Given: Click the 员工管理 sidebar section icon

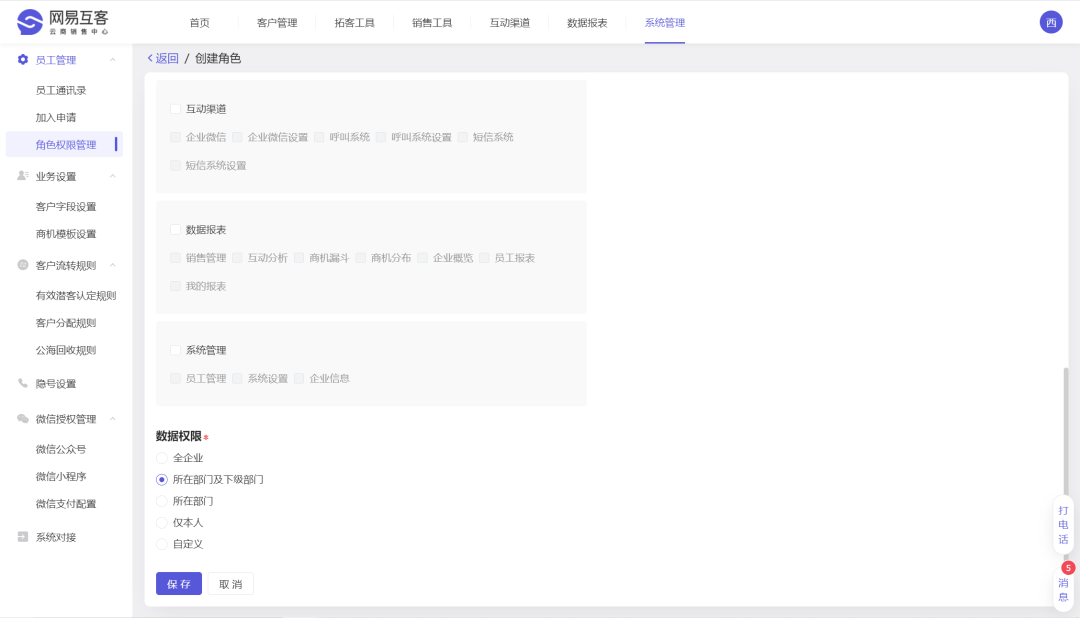Looking at the screenshot, I should click(22, 59).
